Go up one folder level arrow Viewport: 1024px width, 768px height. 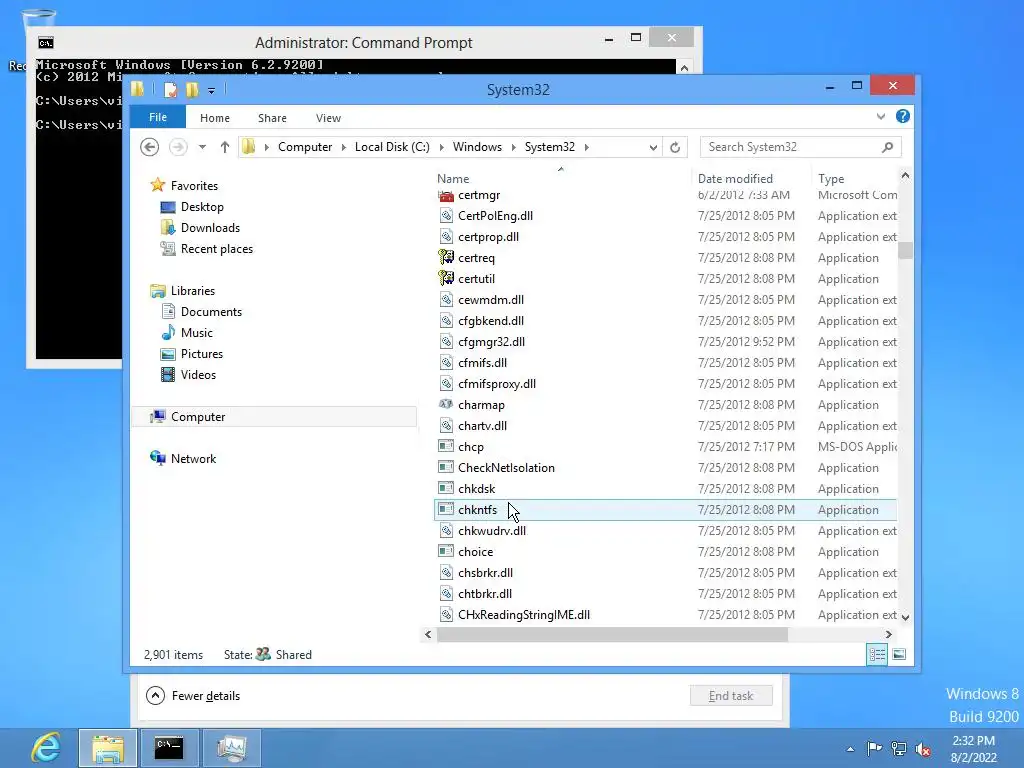coord(225,147)
